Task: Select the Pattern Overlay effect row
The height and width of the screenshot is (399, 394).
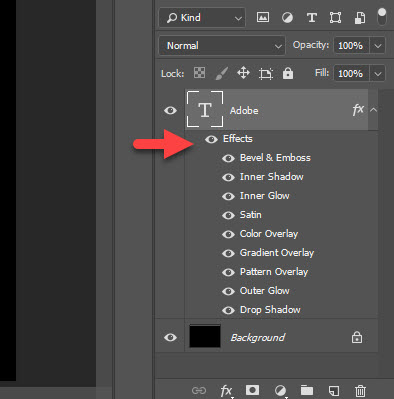Action: 274,272
